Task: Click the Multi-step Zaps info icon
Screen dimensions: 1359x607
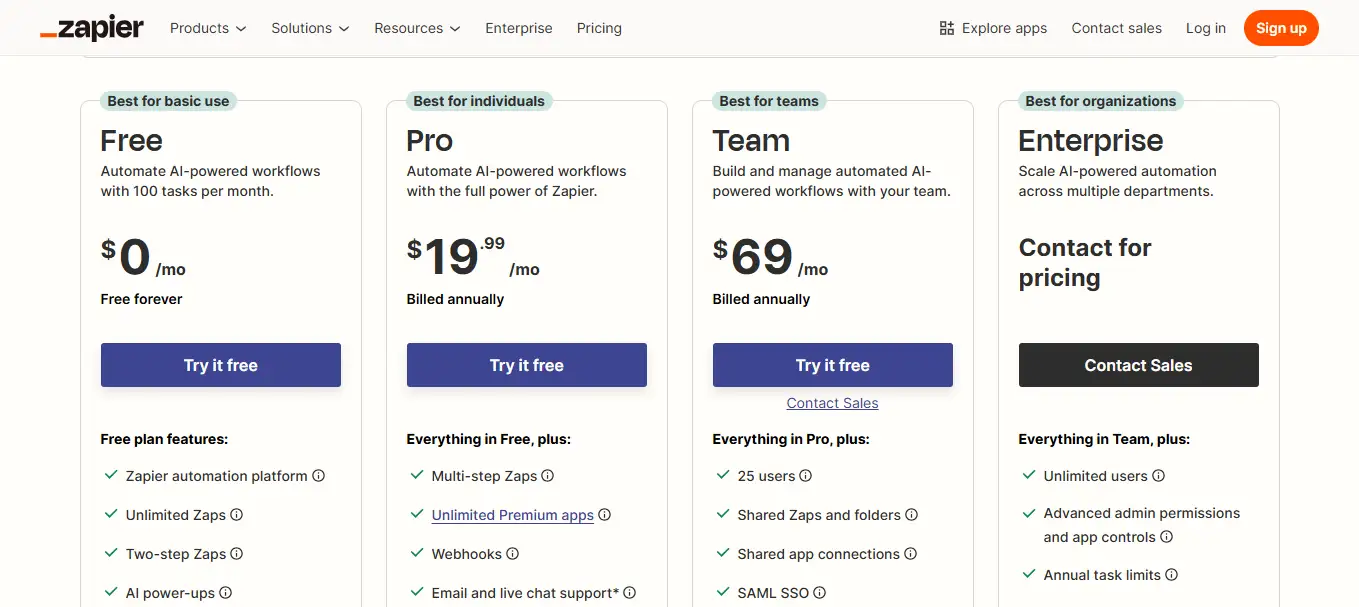Action: (x=548, y=476)
